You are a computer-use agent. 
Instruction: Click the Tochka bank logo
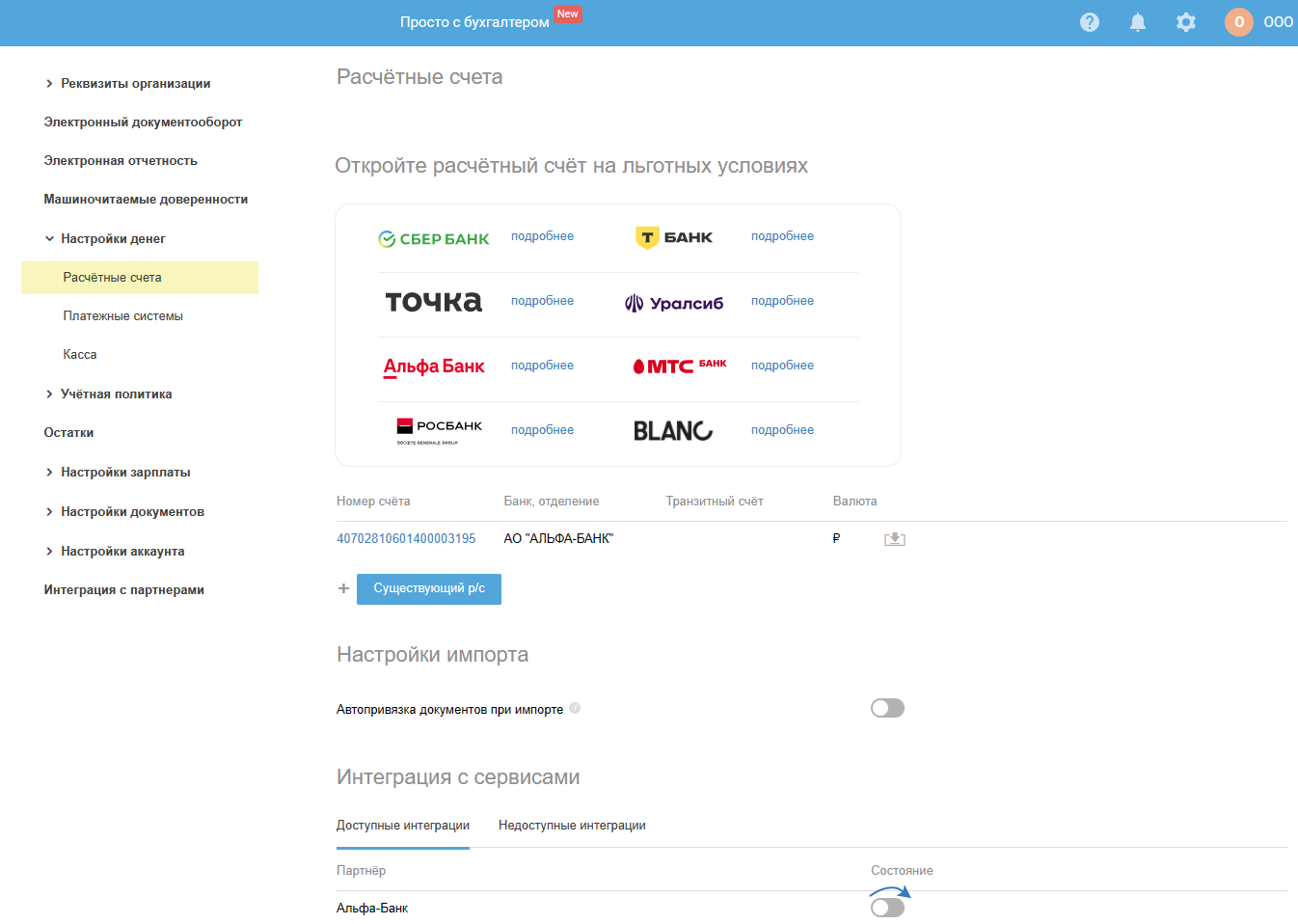click(434, 302)
